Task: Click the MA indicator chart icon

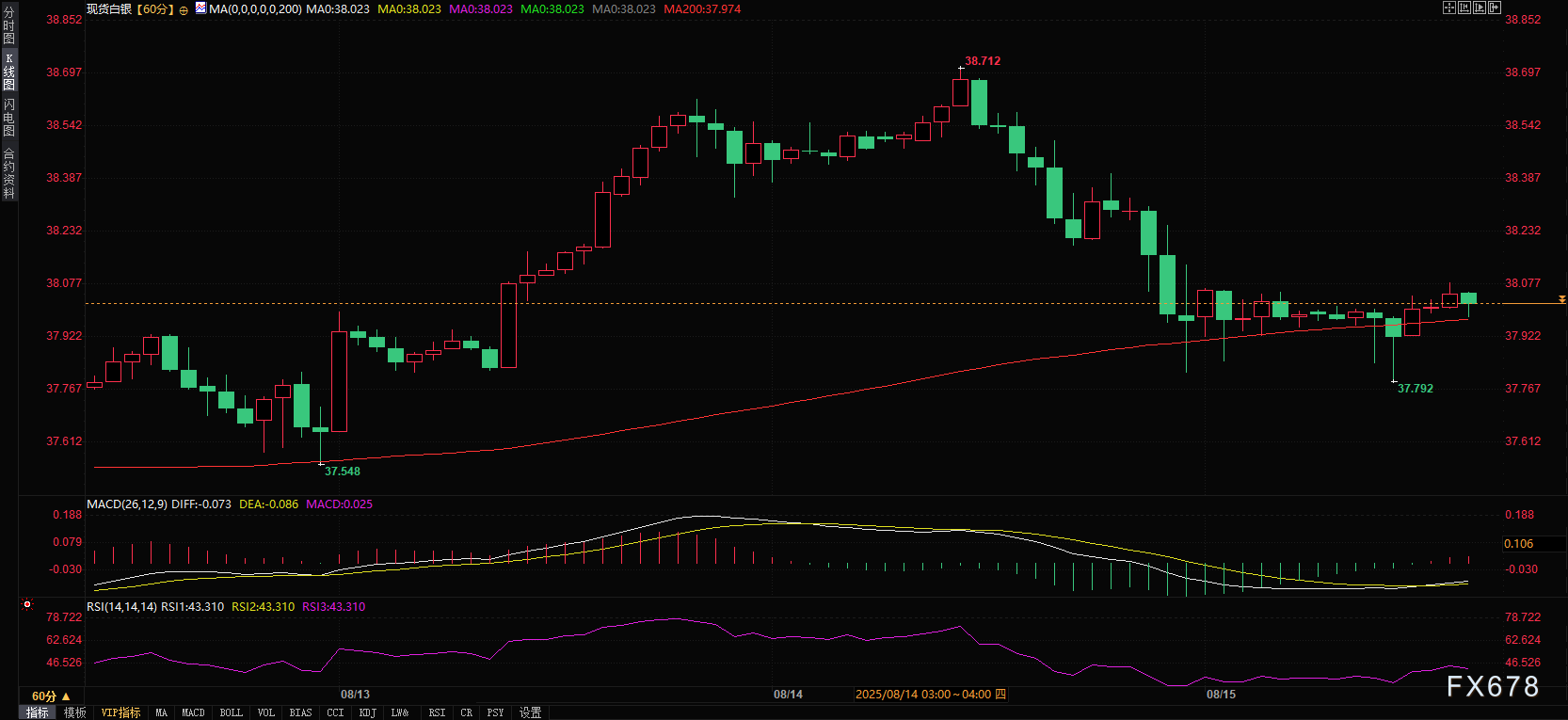Action: tap(200, 8)
